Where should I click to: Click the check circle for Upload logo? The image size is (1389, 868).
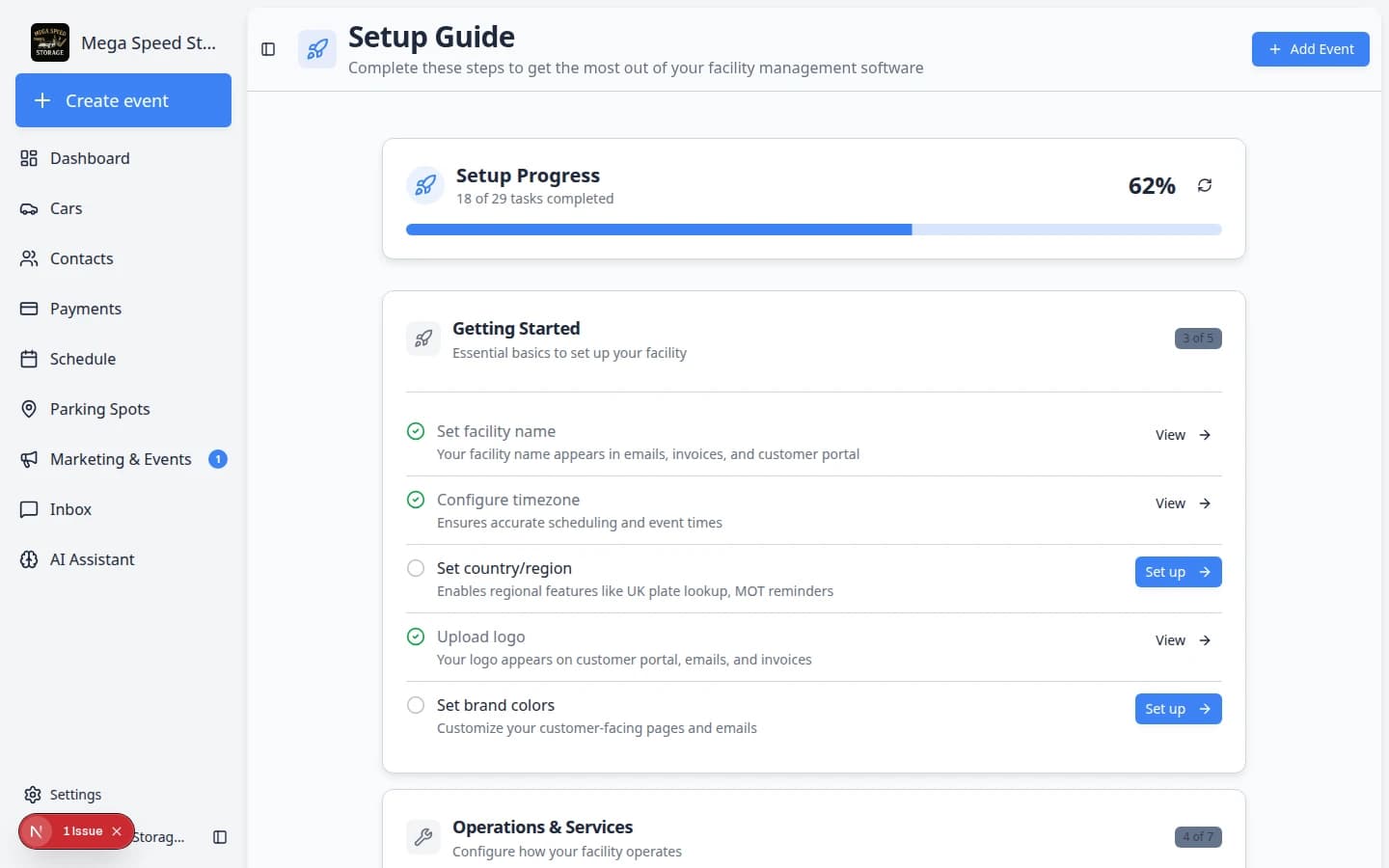pos(416,637)
